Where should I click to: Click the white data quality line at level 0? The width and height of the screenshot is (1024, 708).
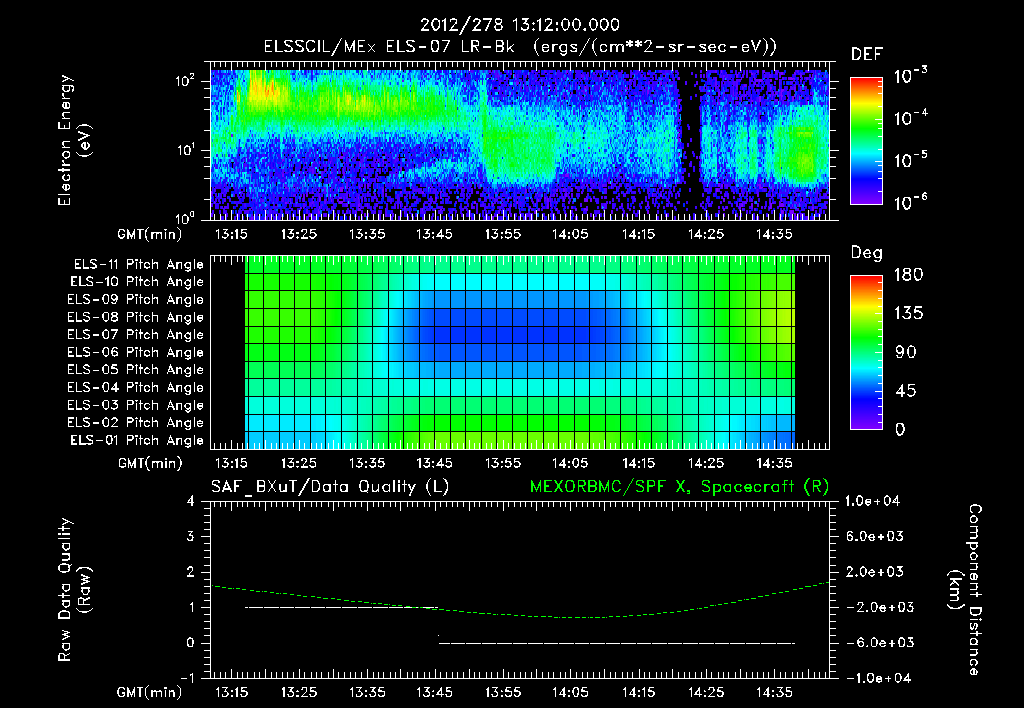(616, 643)
